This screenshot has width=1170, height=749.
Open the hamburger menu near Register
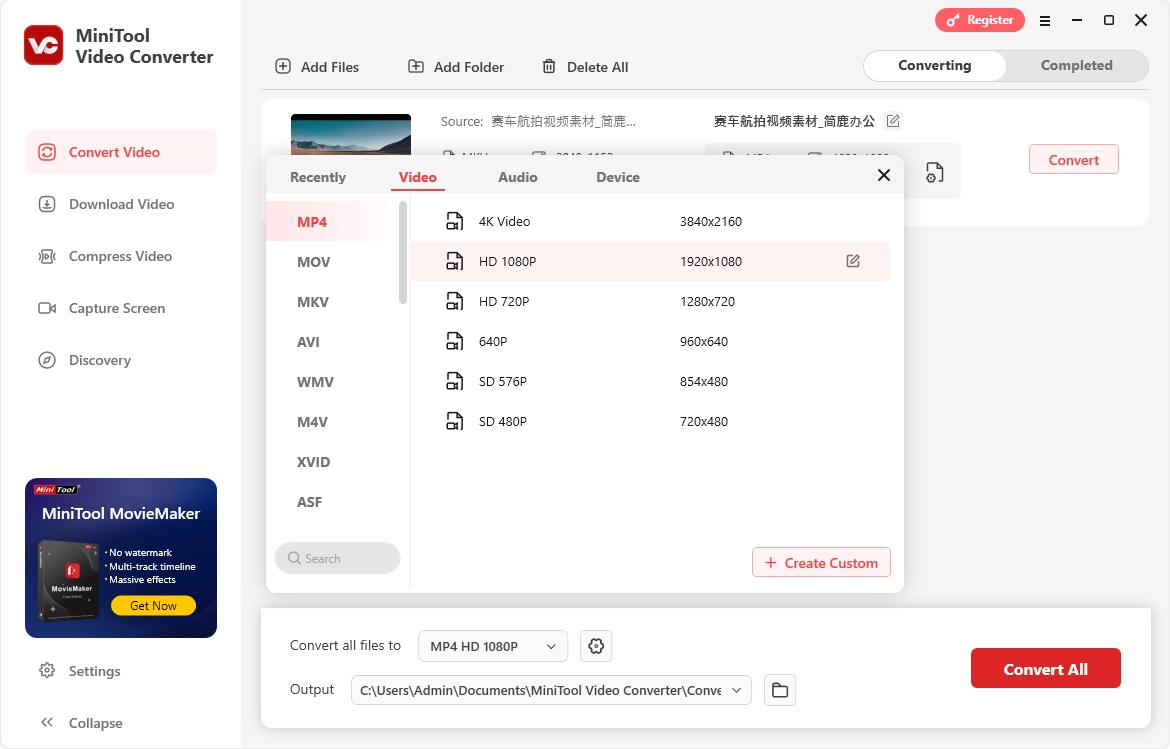click(1045, 20)
